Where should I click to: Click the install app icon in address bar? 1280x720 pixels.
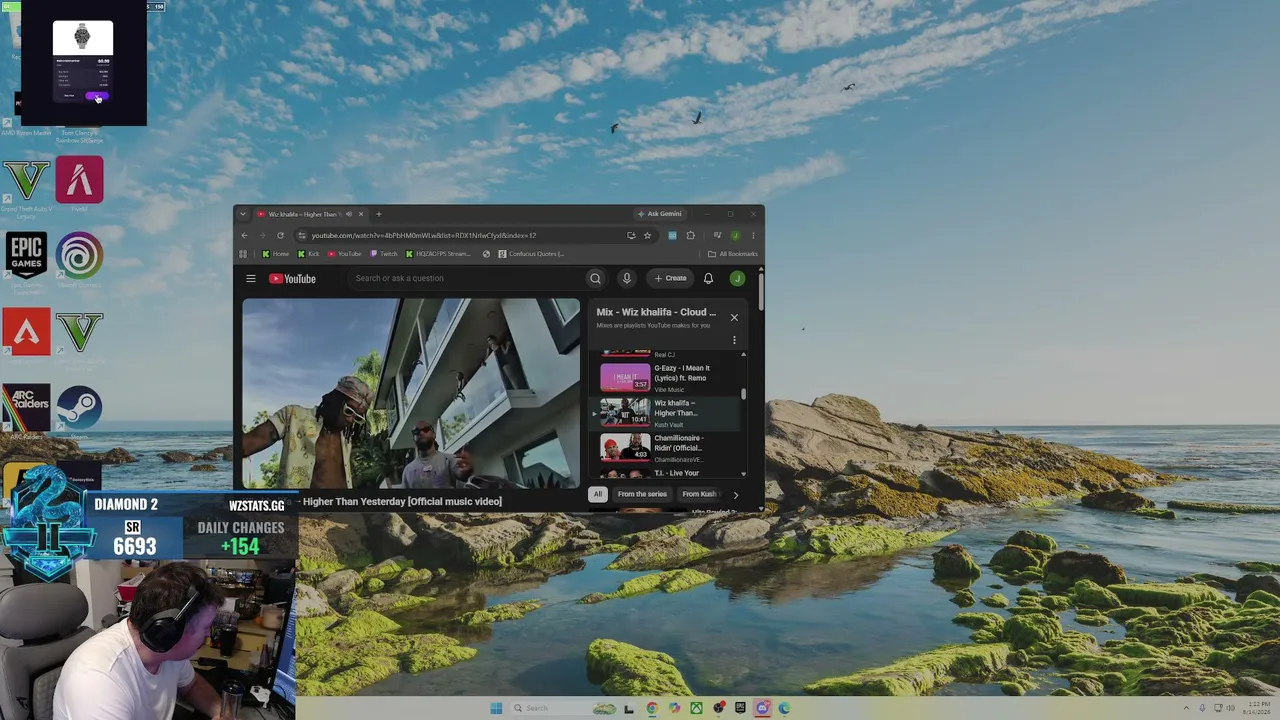(631, 236)
